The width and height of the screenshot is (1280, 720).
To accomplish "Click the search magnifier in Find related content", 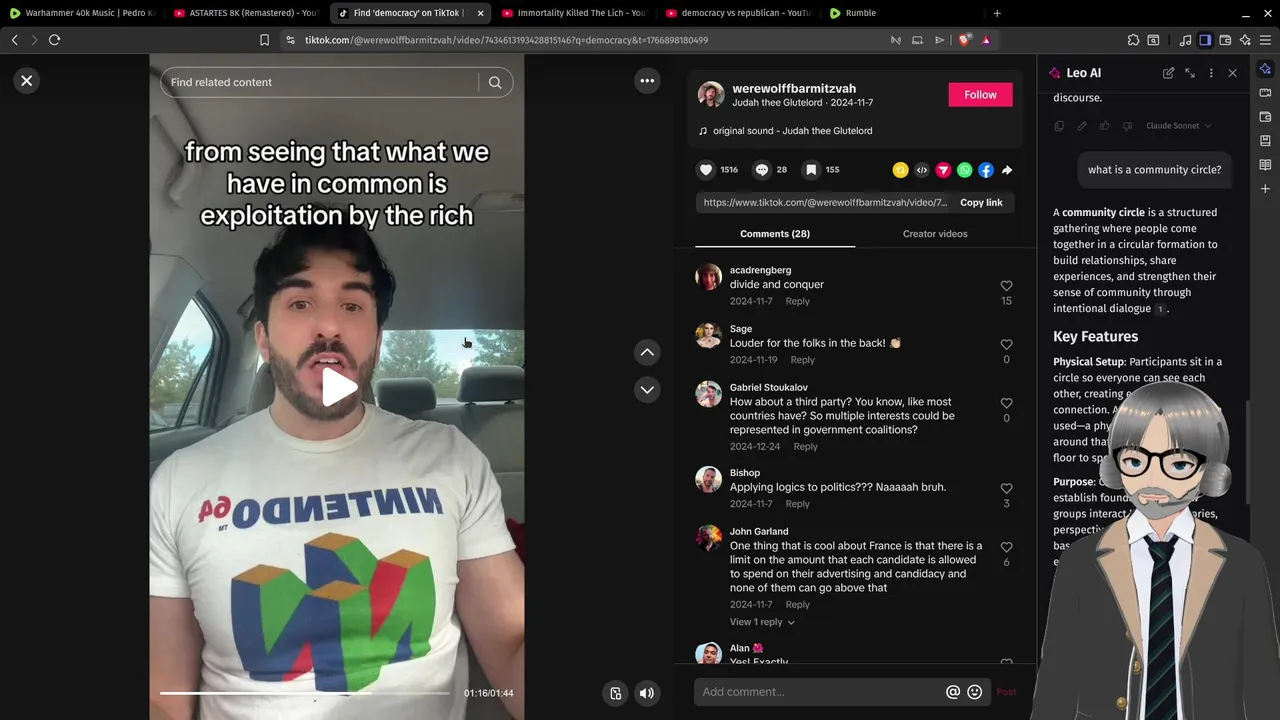I will 495,82.
